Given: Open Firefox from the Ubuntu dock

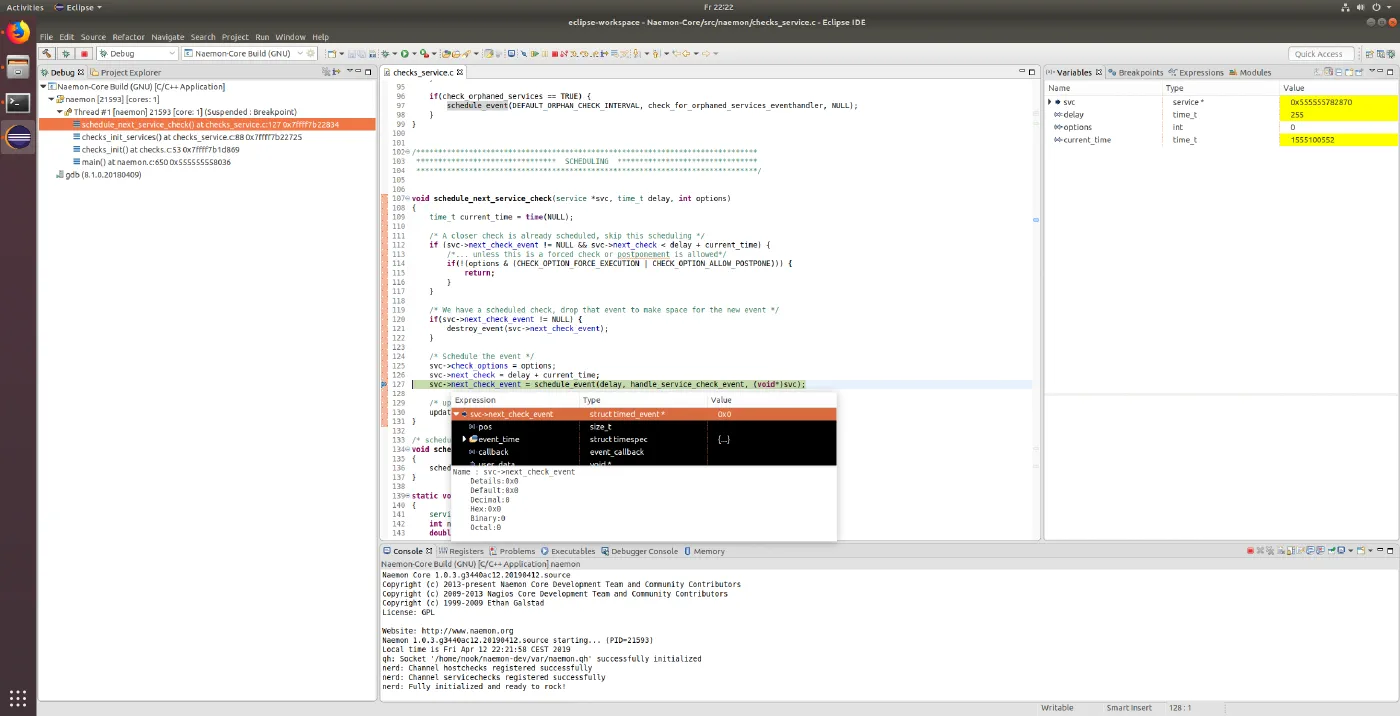Looking at the screenshot, I should [x=18, y=33].
